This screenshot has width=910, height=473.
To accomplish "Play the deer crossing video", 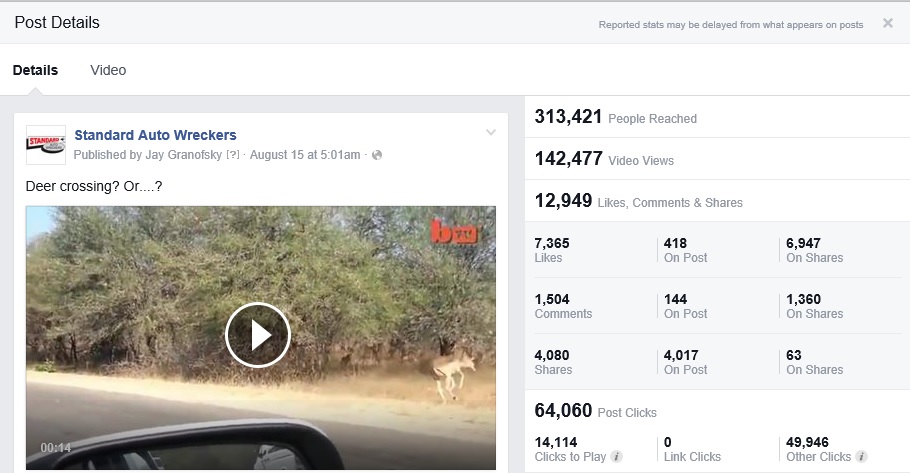I will point(258,334).
